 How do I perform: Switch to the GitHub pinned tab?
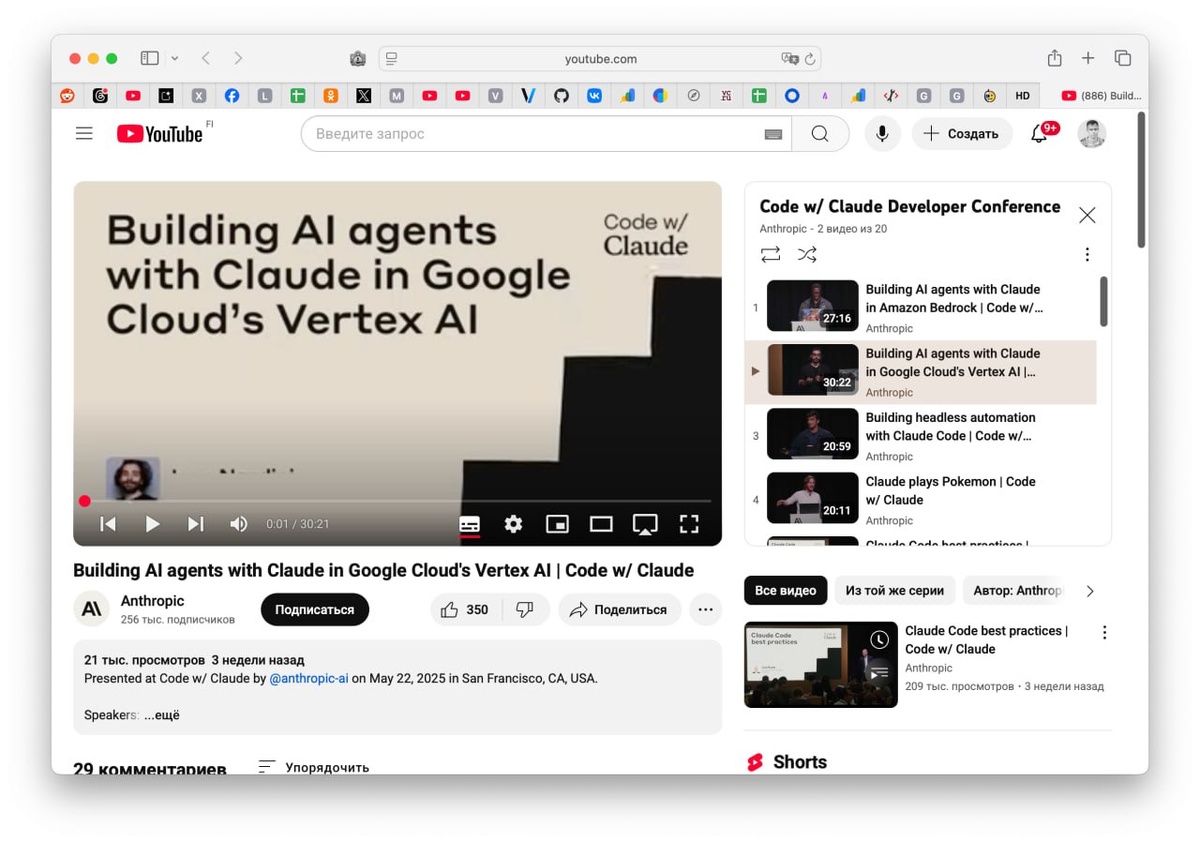pos(561,96)
